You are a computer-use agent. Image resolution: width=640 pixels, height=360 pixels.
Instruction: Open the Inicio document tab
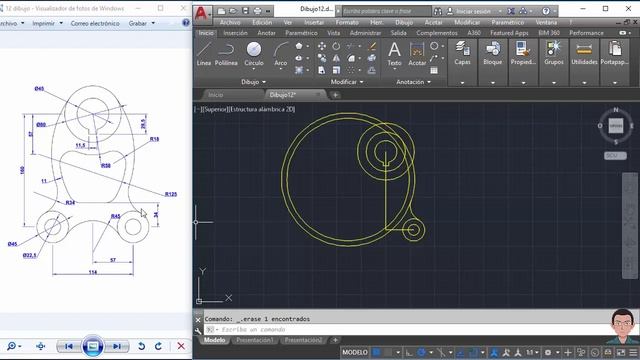[x=216, y=95]
